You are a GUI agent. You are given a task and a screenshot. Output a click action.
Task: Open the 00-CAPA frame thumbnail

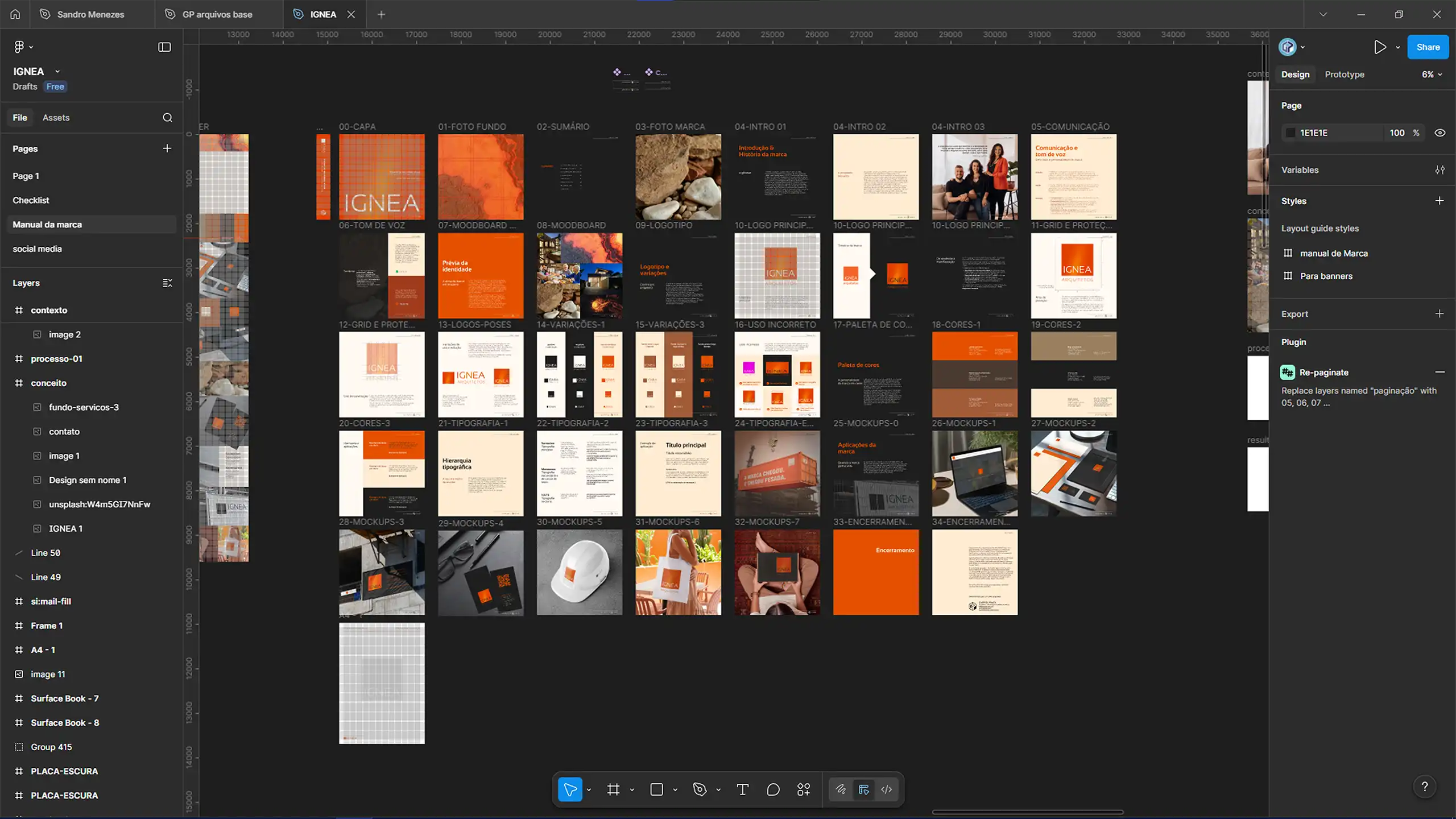click(x=382, y=177)
